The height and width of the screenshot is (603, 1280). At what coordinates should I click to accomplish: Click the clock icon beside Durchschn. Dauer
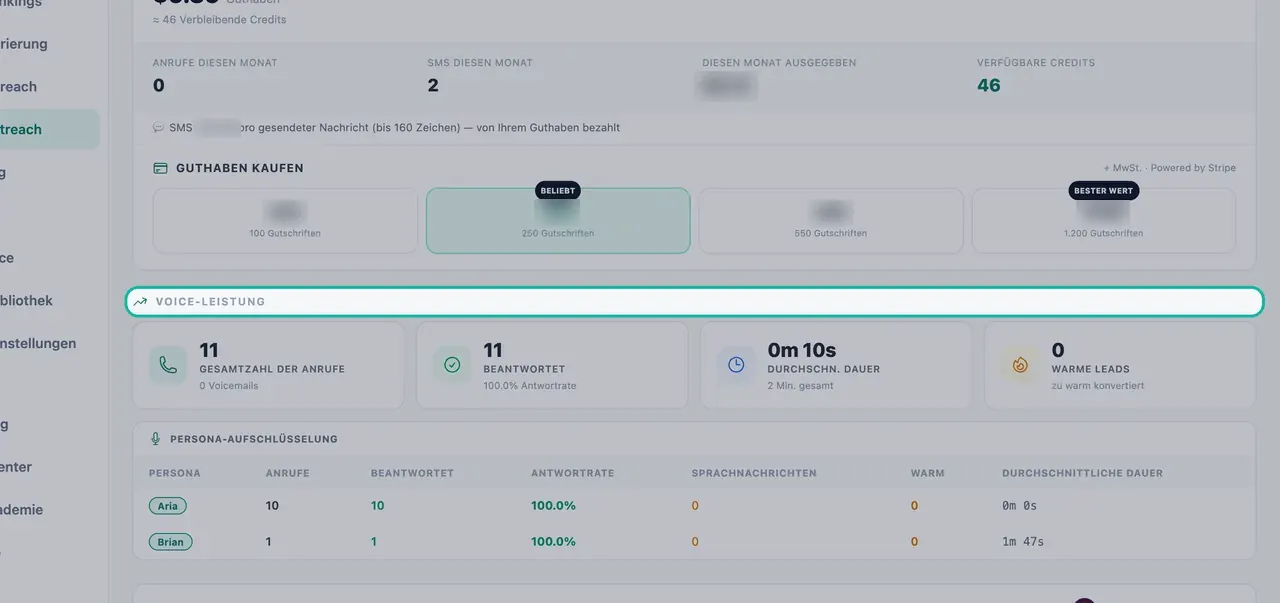pos(736,365)
